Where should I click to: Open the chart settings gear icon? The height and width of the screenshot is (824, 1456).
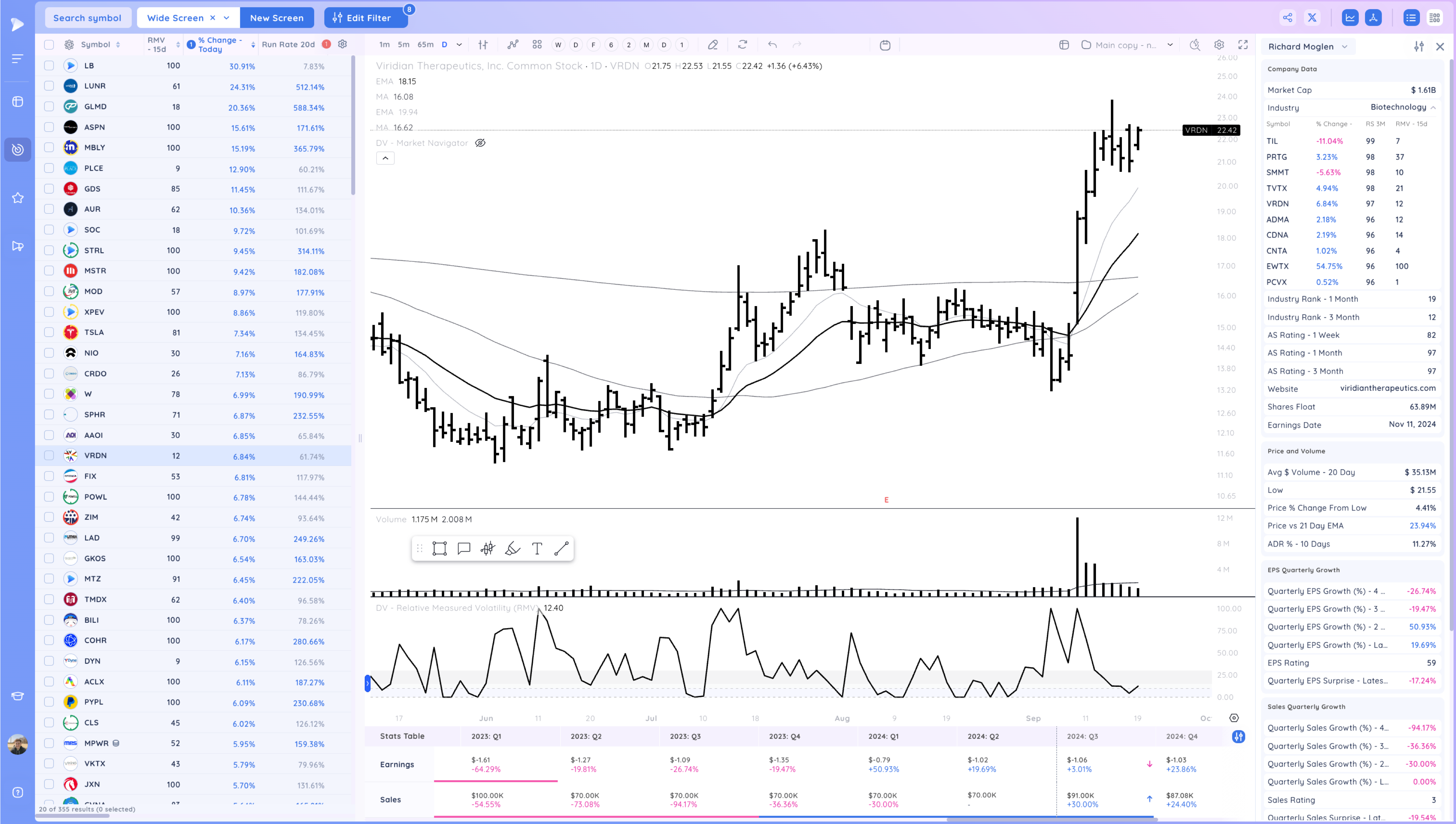pyautogui.click(x=1219, y=45)
